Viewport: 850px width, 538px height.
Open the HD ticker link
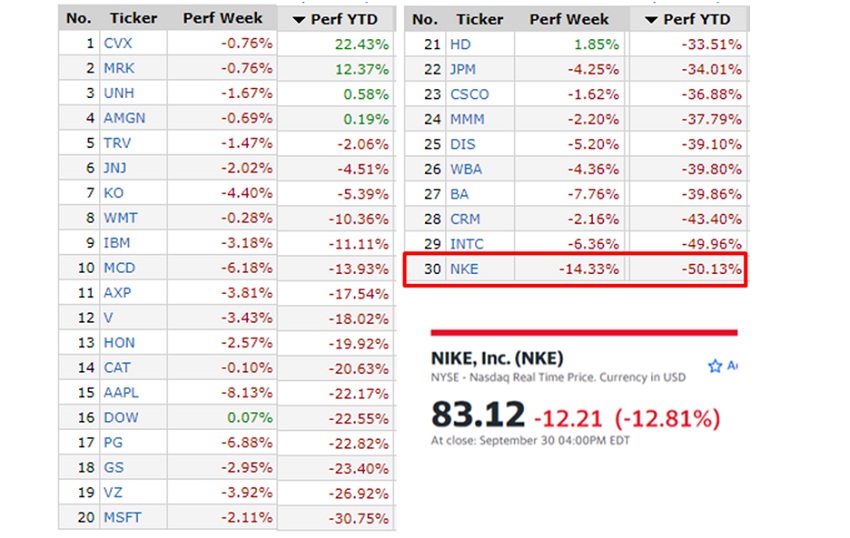coord(460,44)
